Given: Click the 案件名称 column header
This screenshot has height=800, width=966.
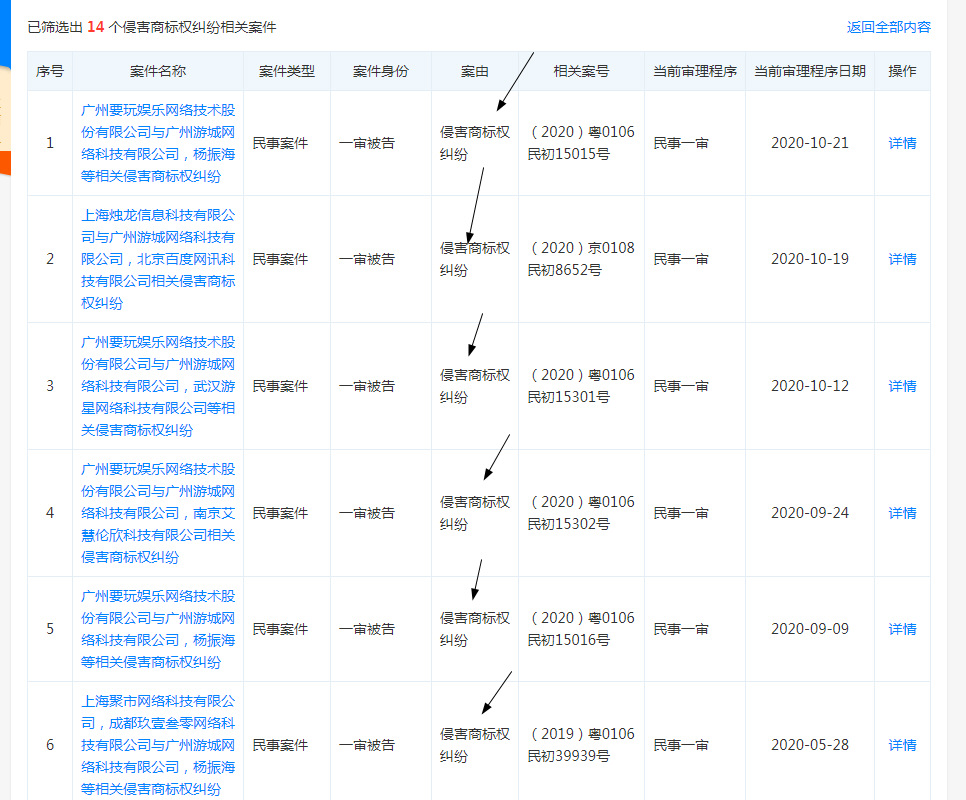Looking at the screenshot, I should [x=158, y=71].
